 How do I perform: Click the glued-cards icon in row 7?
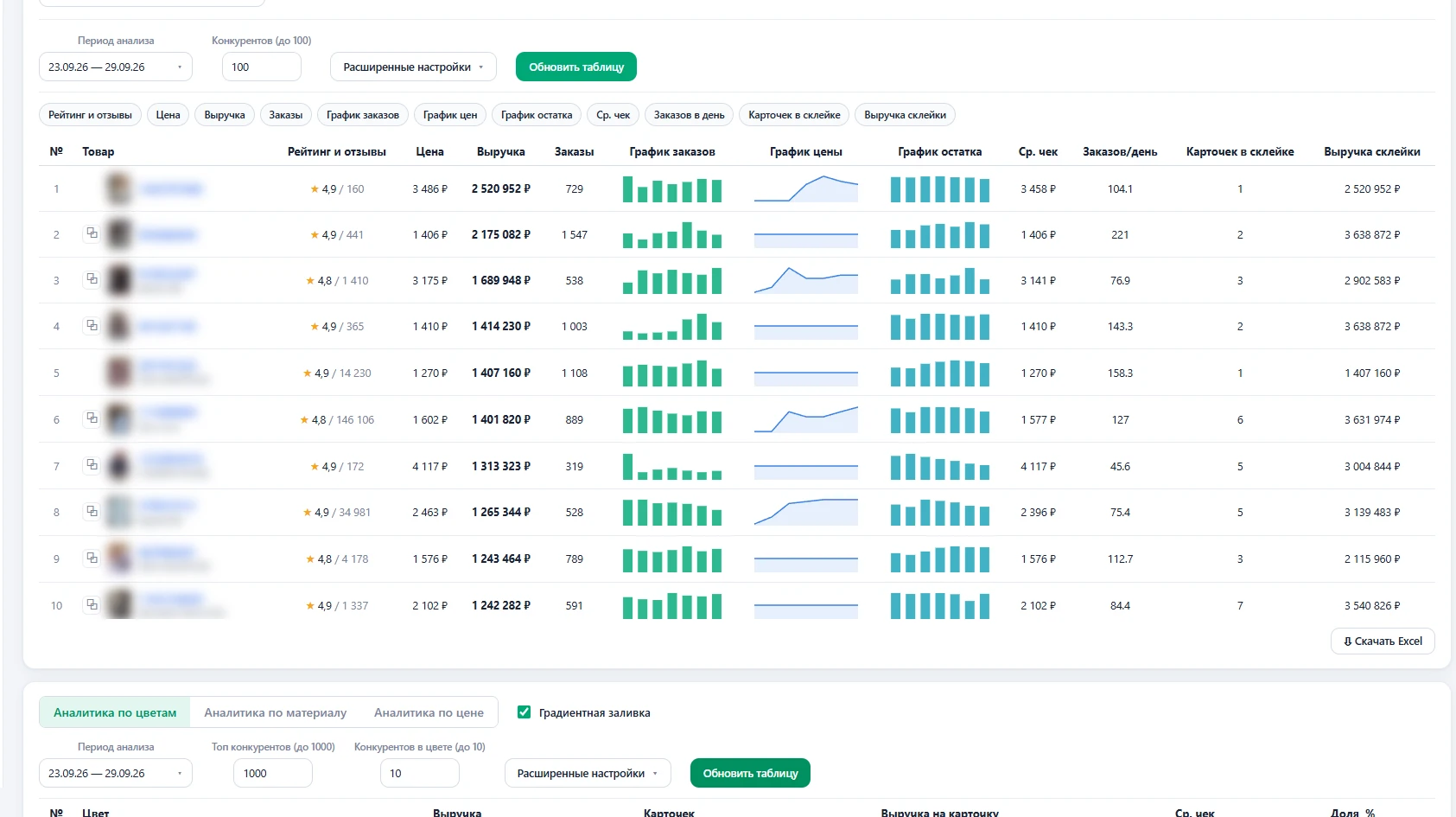[92, 465]
